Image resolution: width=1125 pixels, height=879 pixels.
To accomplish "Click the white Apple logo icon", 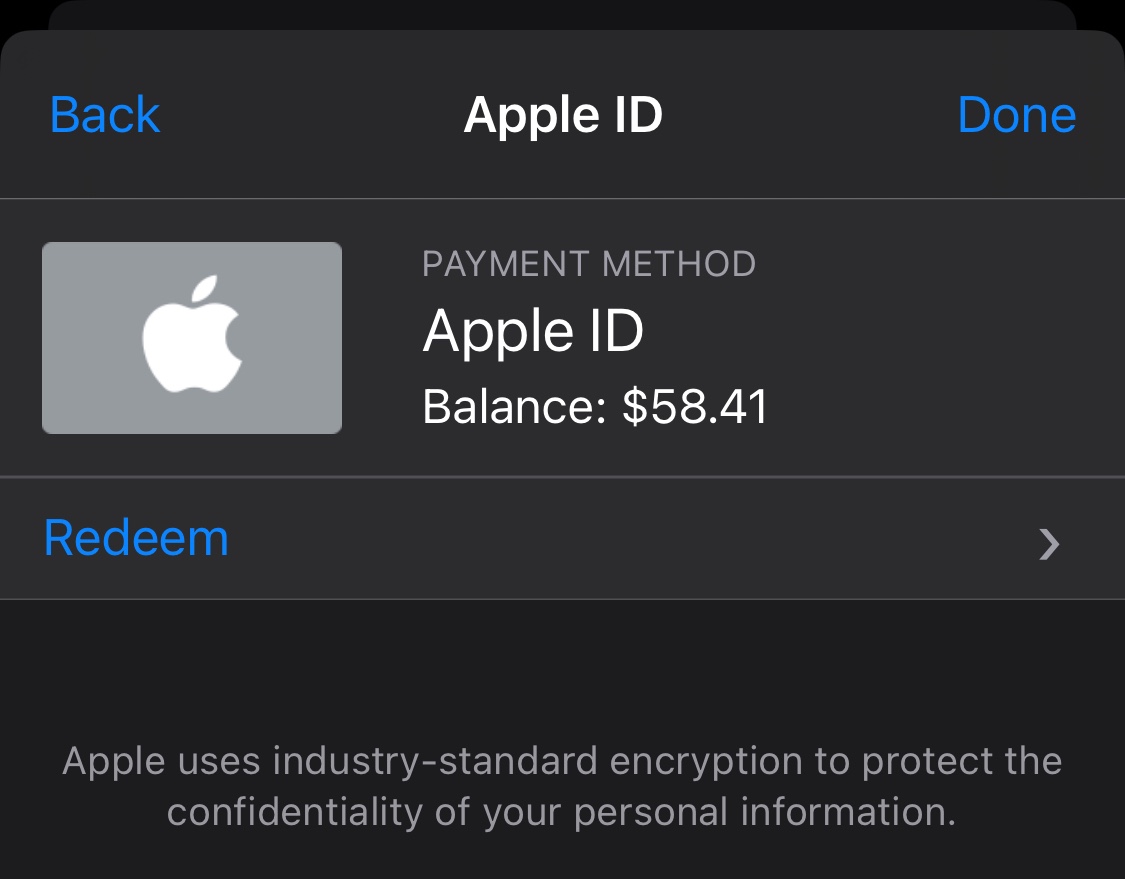I will (x=192, y=335).
